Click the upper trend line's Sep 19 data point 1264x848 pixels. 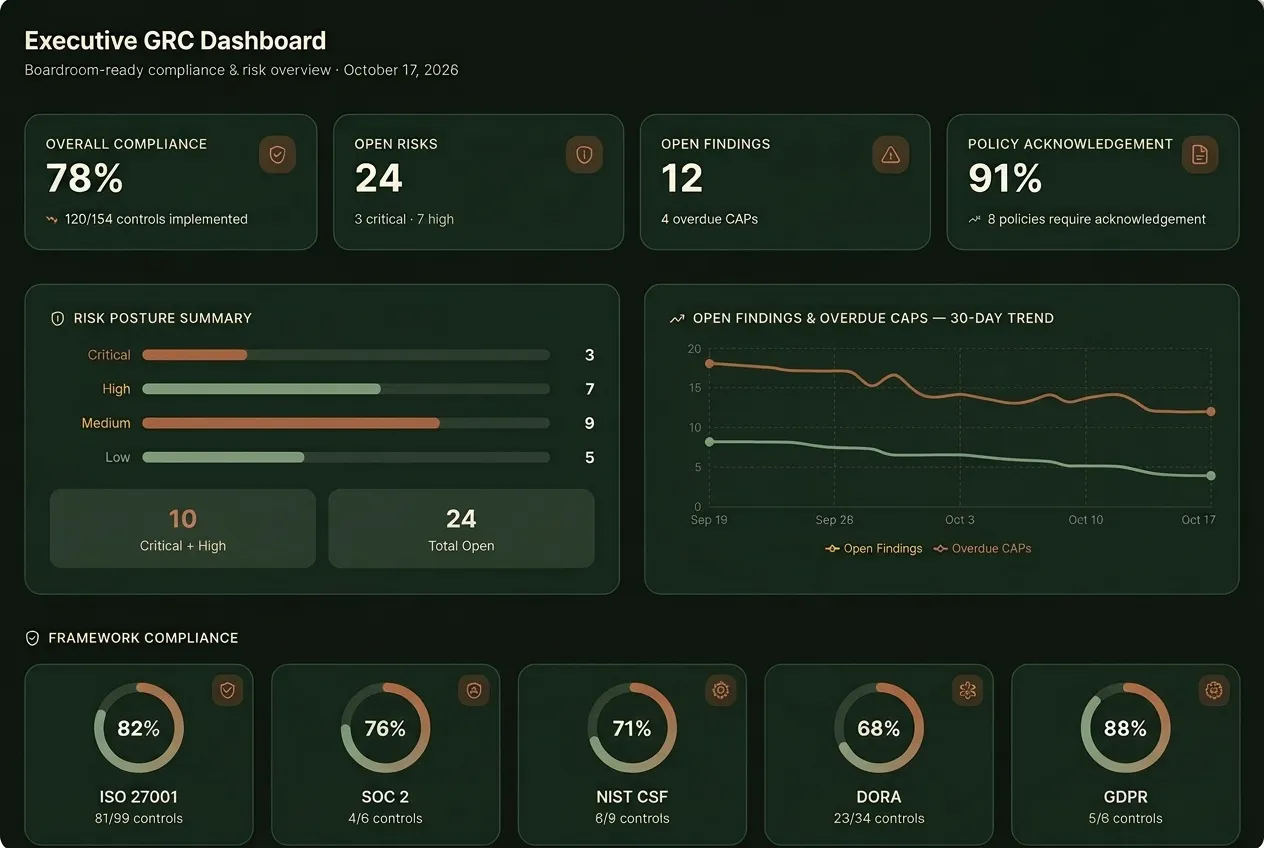709,364
